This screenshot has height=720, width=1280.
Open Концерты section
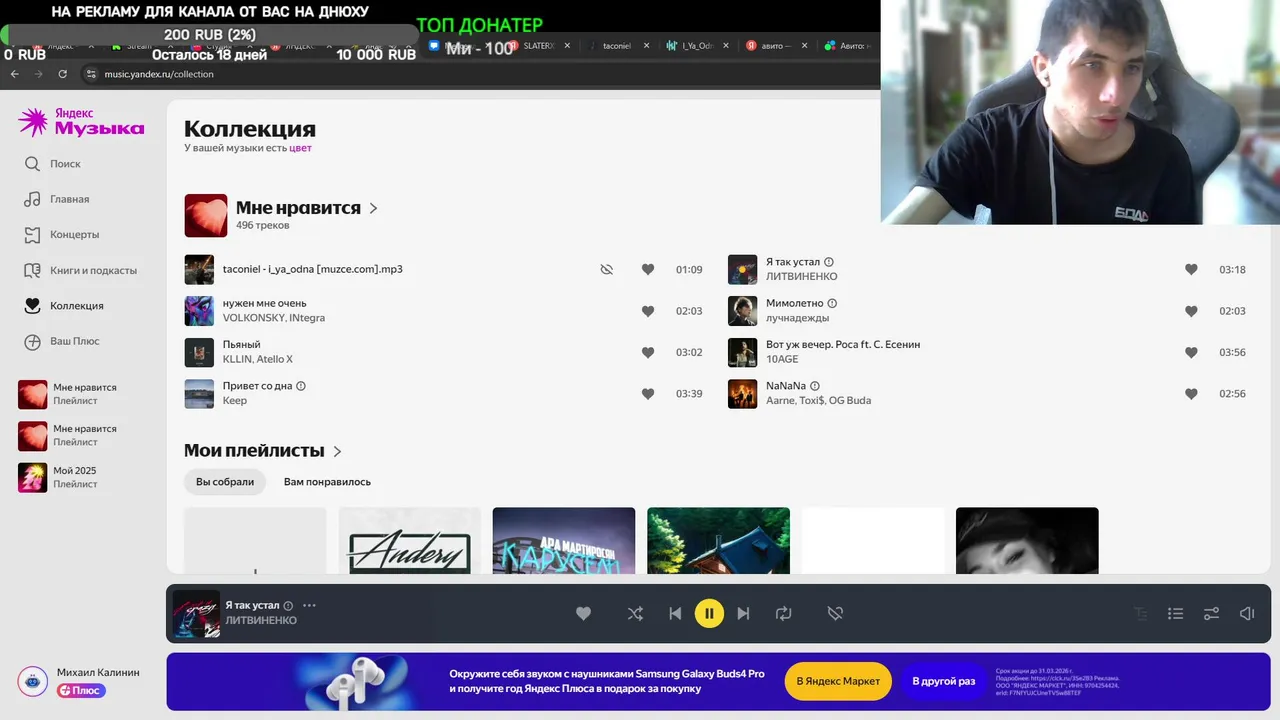pyautogui.click(x=62, y=235)
